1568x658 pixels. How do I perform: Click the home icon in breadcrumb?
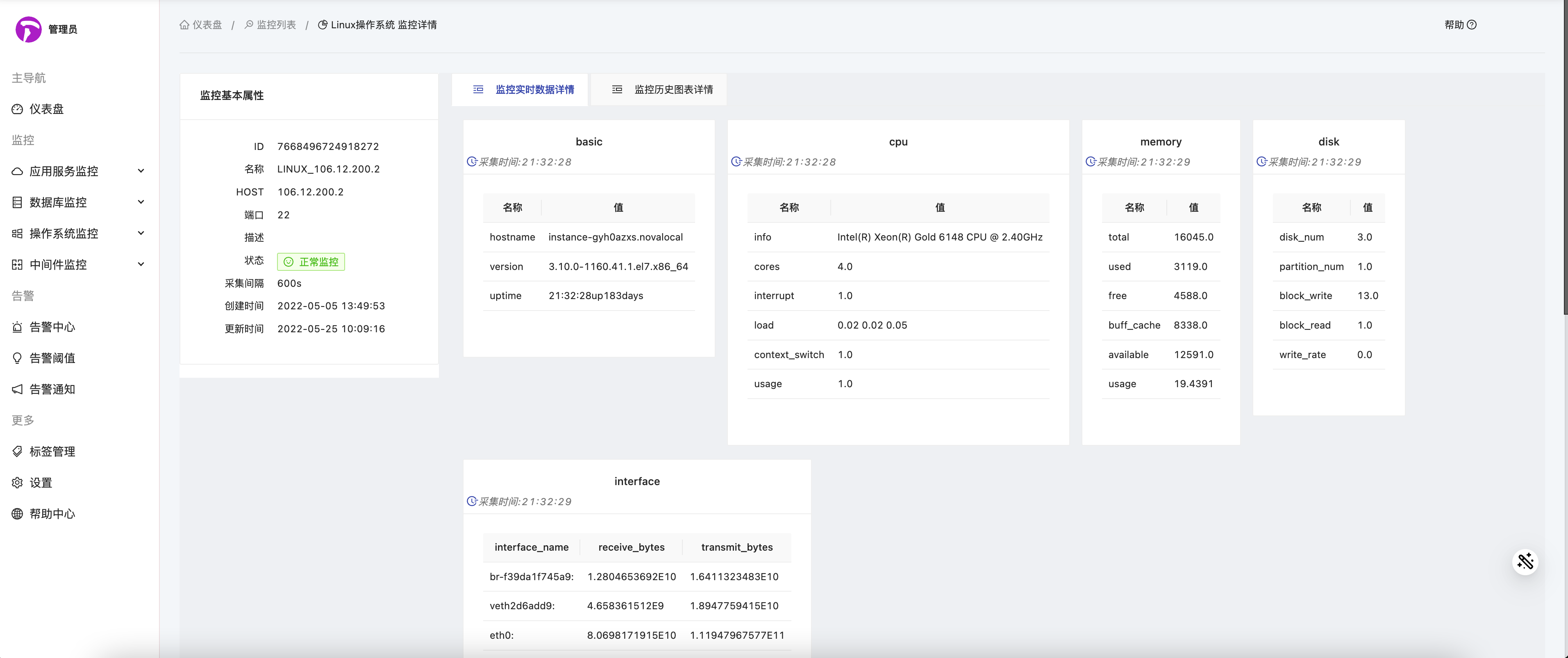click(184, 25)
